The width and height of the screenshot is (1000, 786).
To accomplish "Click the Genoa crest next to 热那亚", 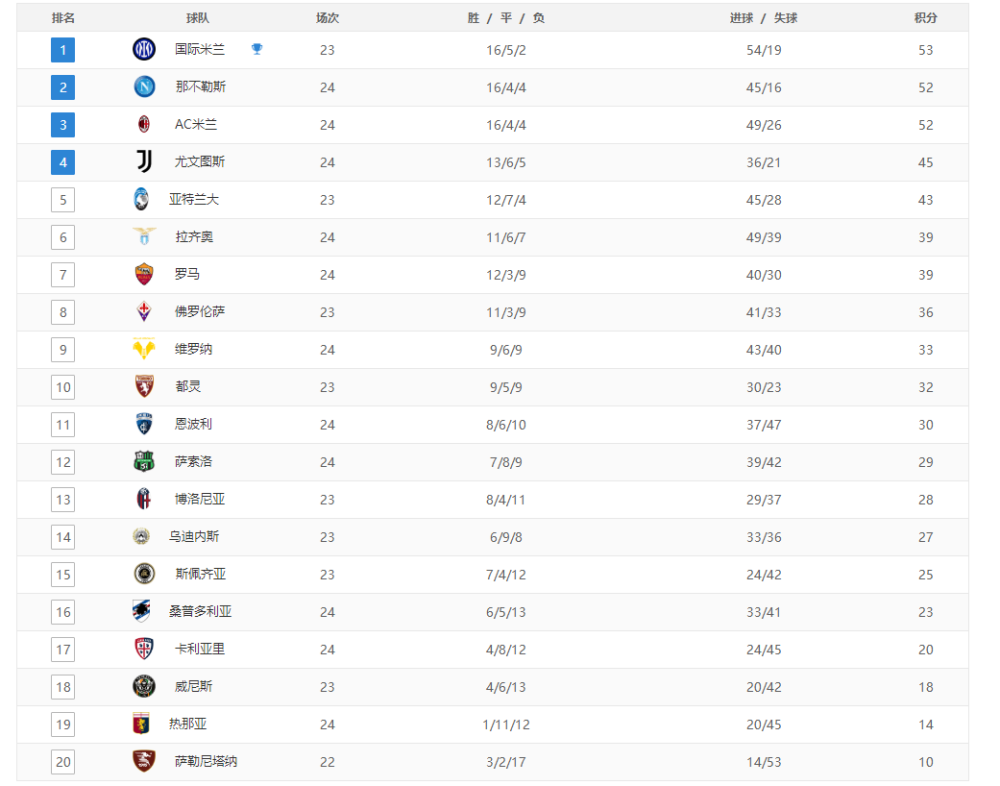I will (142, 724).
